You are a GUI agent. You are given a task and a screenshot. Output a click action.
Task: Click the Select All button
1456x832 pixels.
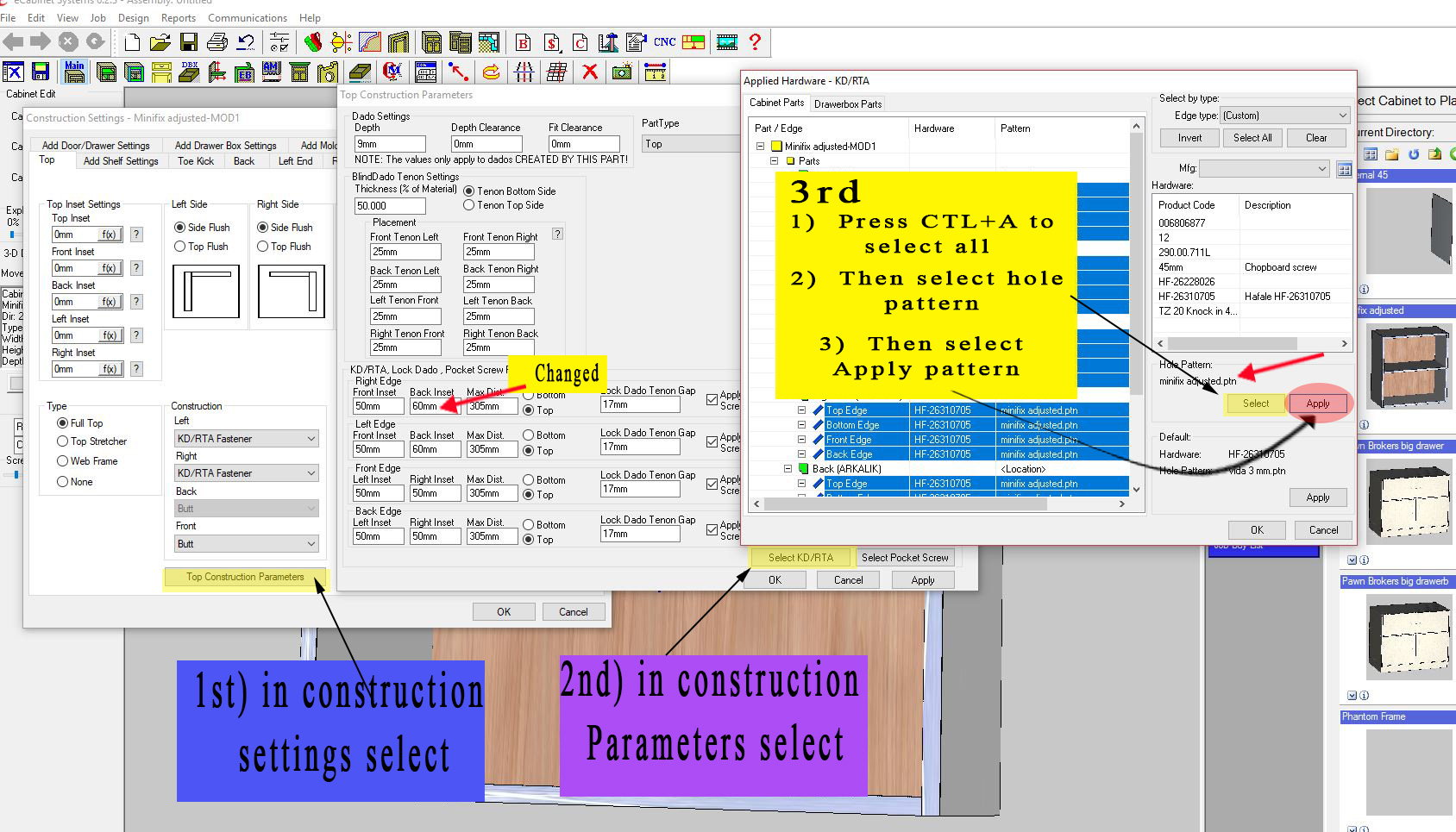point(1252,138)
